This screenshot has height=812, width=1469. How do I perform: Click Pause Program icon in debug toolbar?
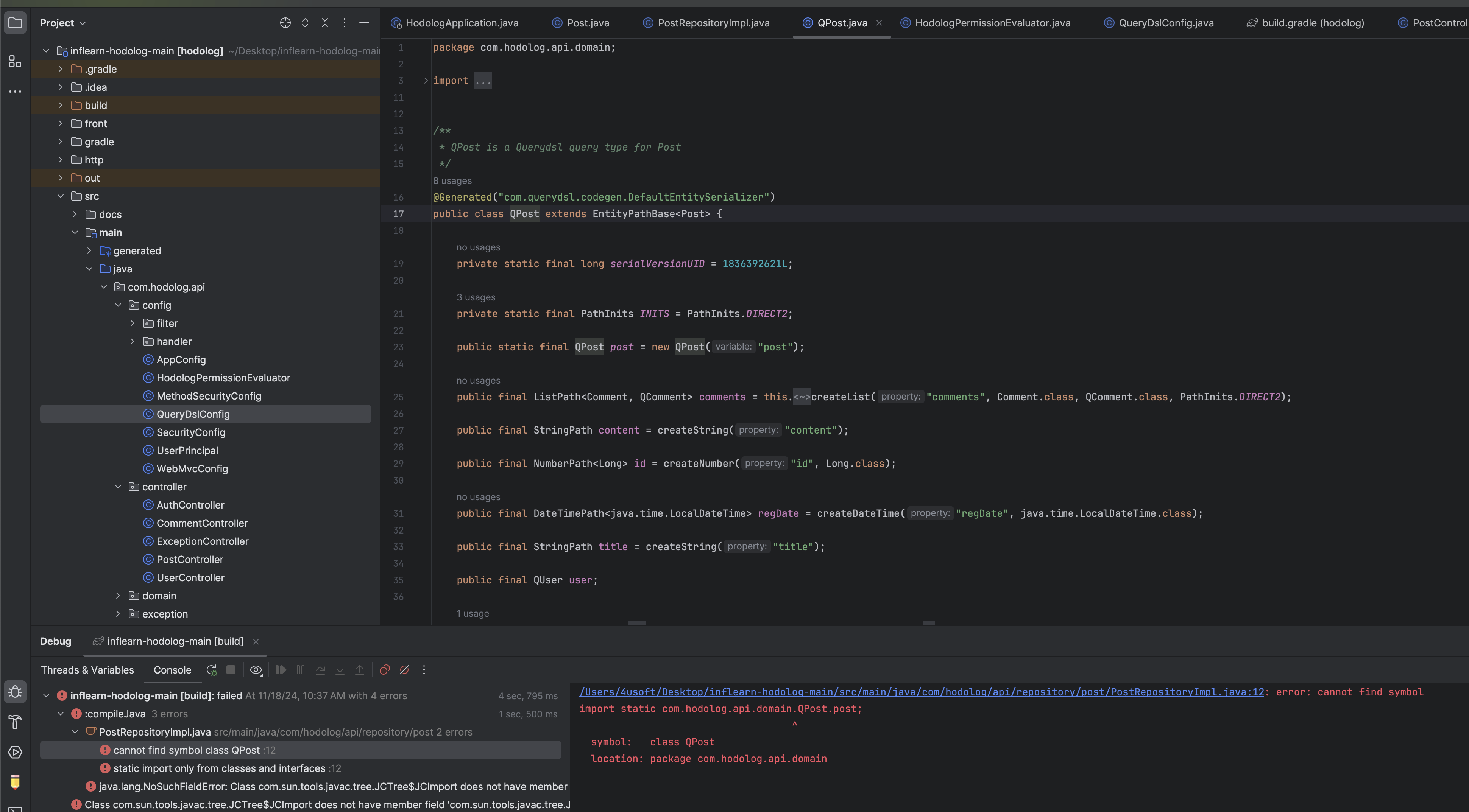coord(301,670)
